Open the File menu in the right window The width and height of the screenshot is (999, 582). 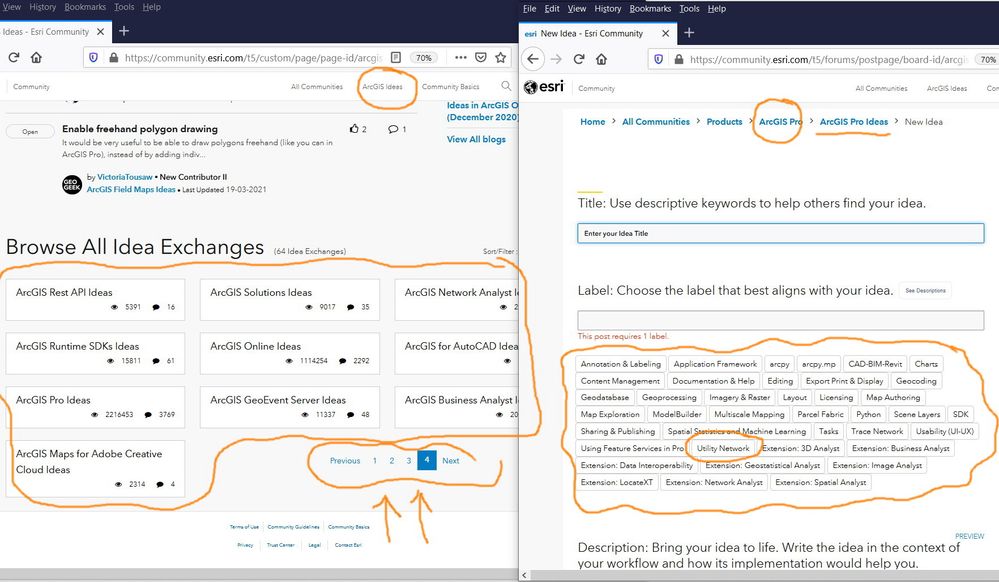click(x=529, y=8)
